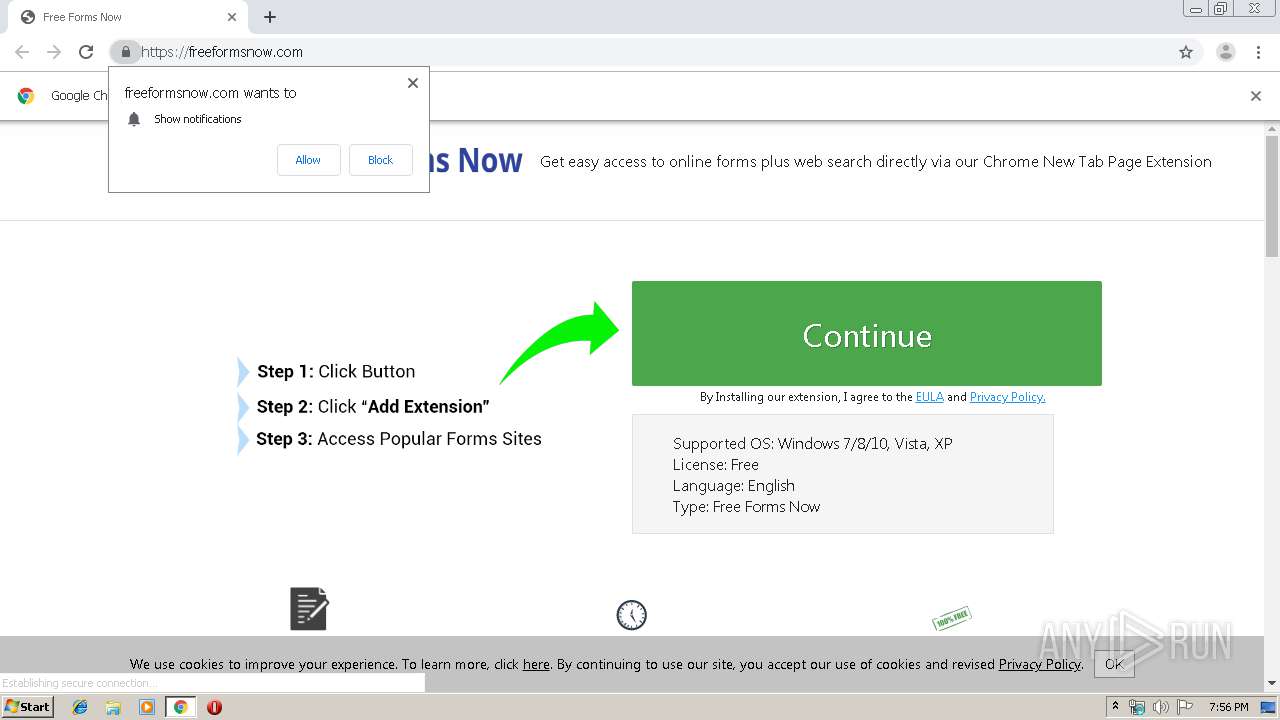Image resolution: width=1280 pixels, height=720 pixels.
Task: Click 'Step 2: Click Add Extension' text
Action: (373, 406)
